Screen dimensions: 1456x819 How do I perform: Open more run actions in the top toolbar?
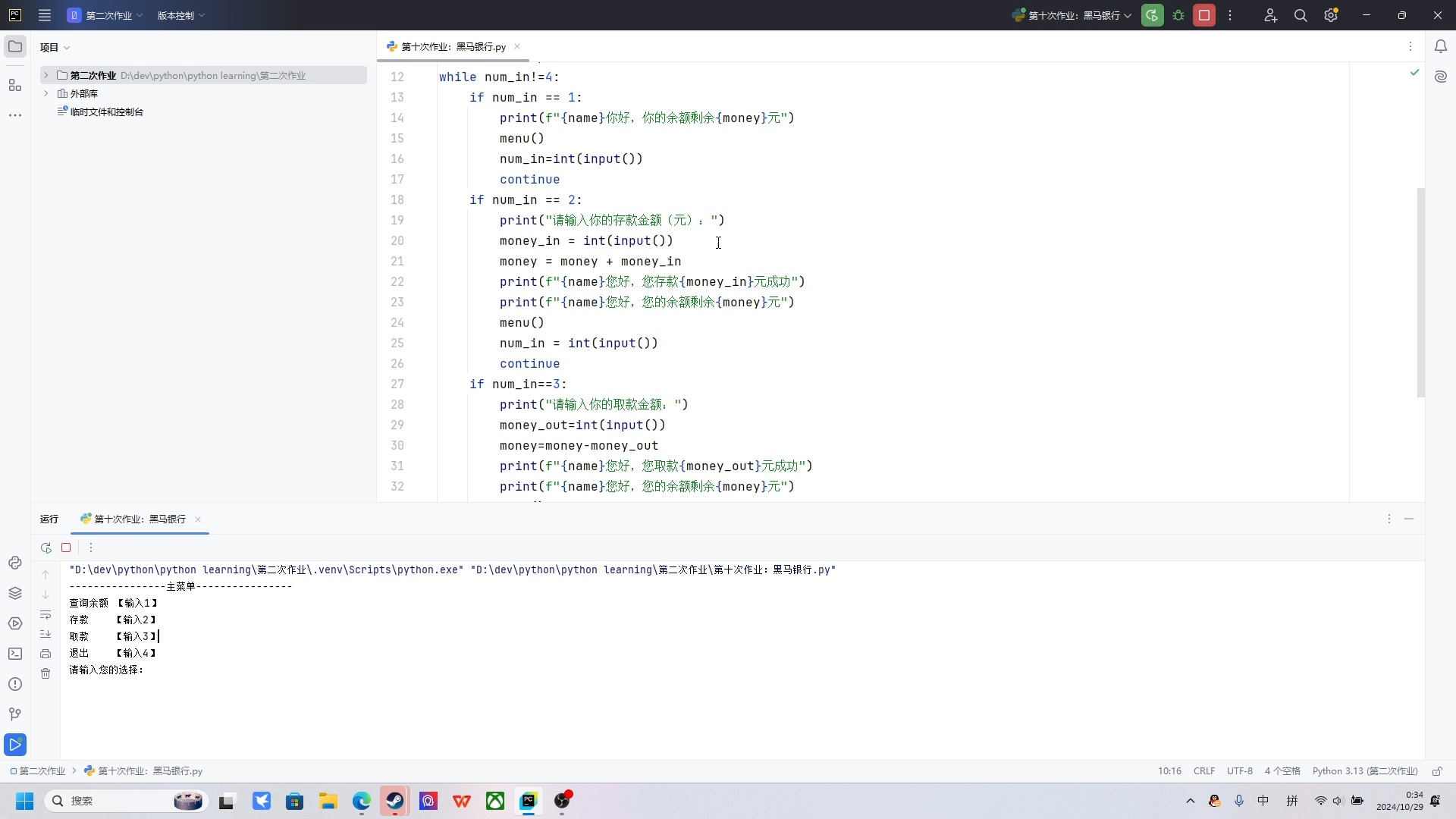[1230, 15]
